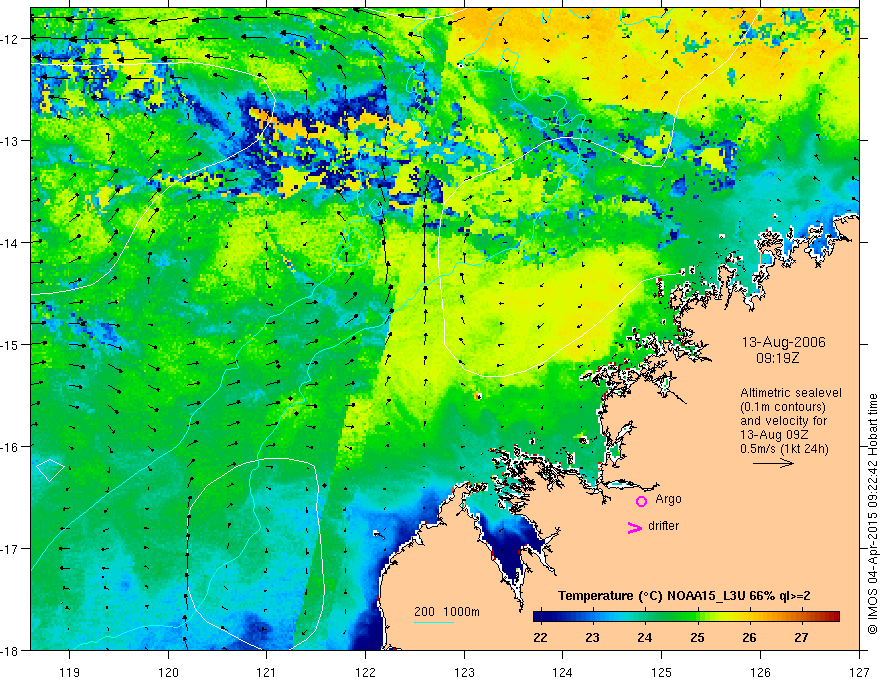880x680 pixels.
Task: Click the '0.5m/s (1kt 24h)' text
Action: coord(784,448)
